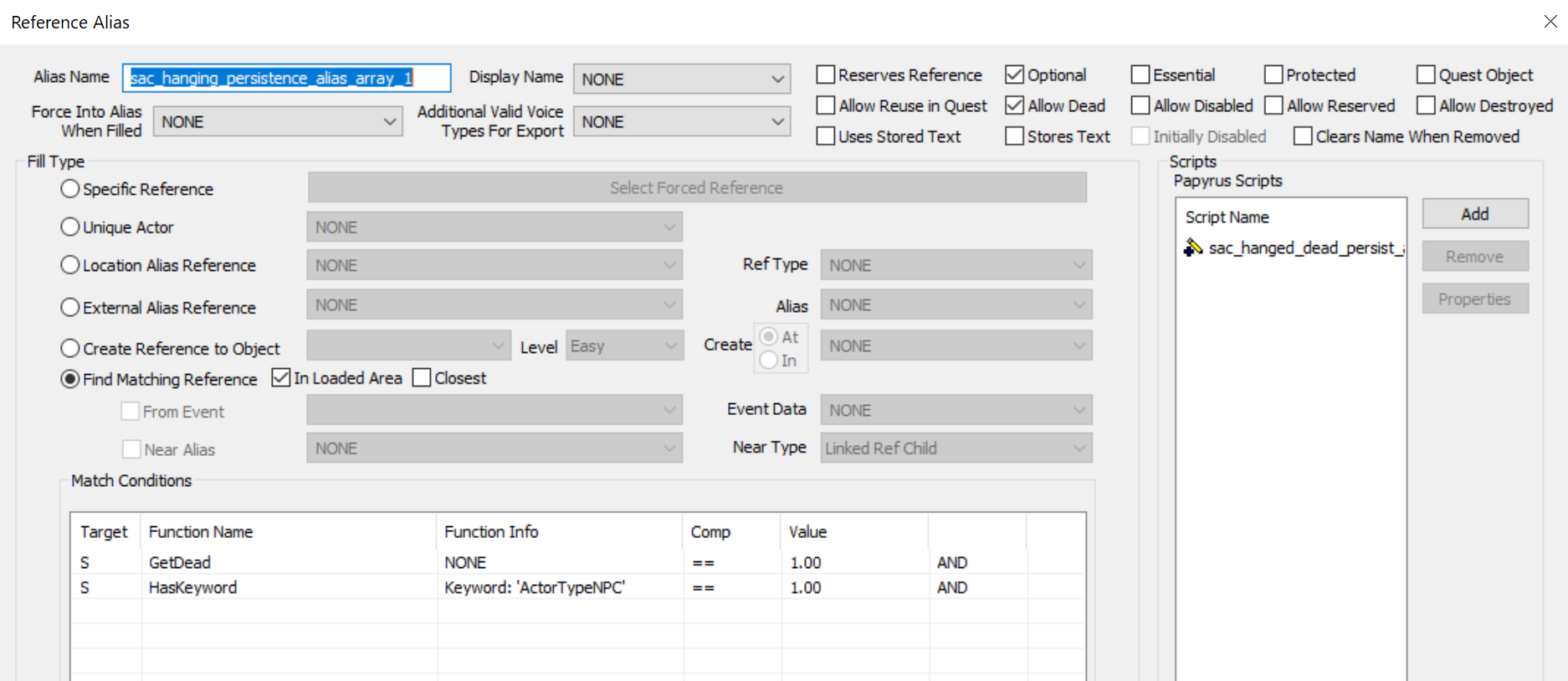This screenshot has width=1568, height=681.
Task: Pick External Alias Reference radio button
Action: point(70,307)
